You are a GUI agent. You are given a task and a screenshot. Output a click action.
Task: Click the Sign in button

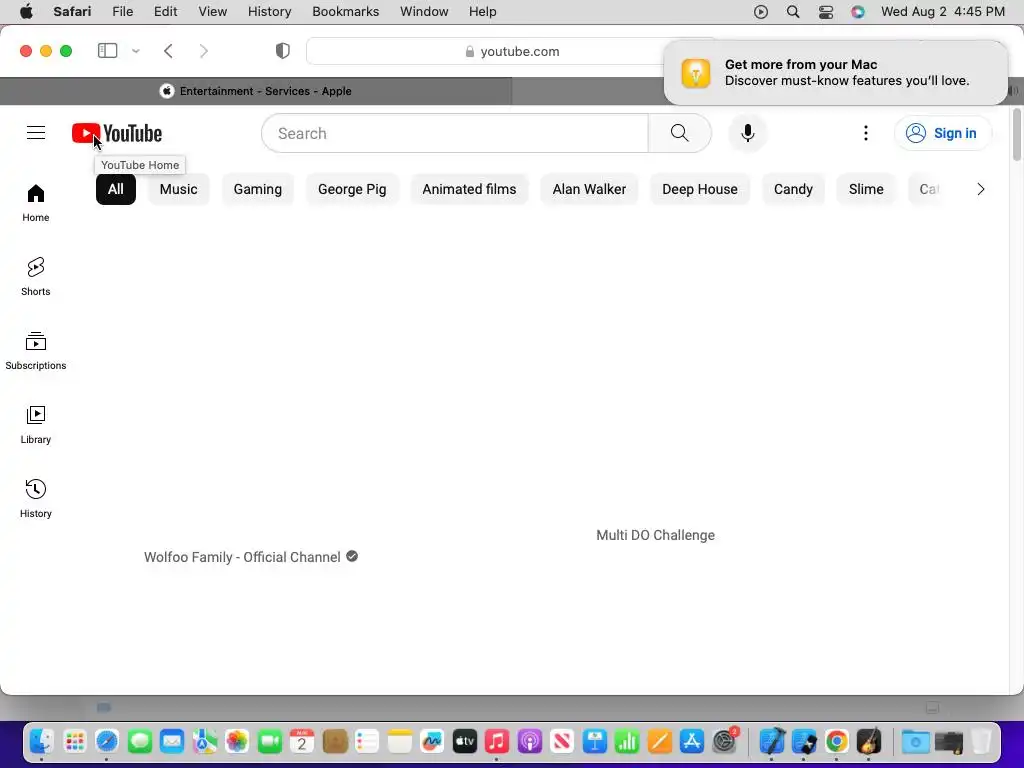pos(942,133)
